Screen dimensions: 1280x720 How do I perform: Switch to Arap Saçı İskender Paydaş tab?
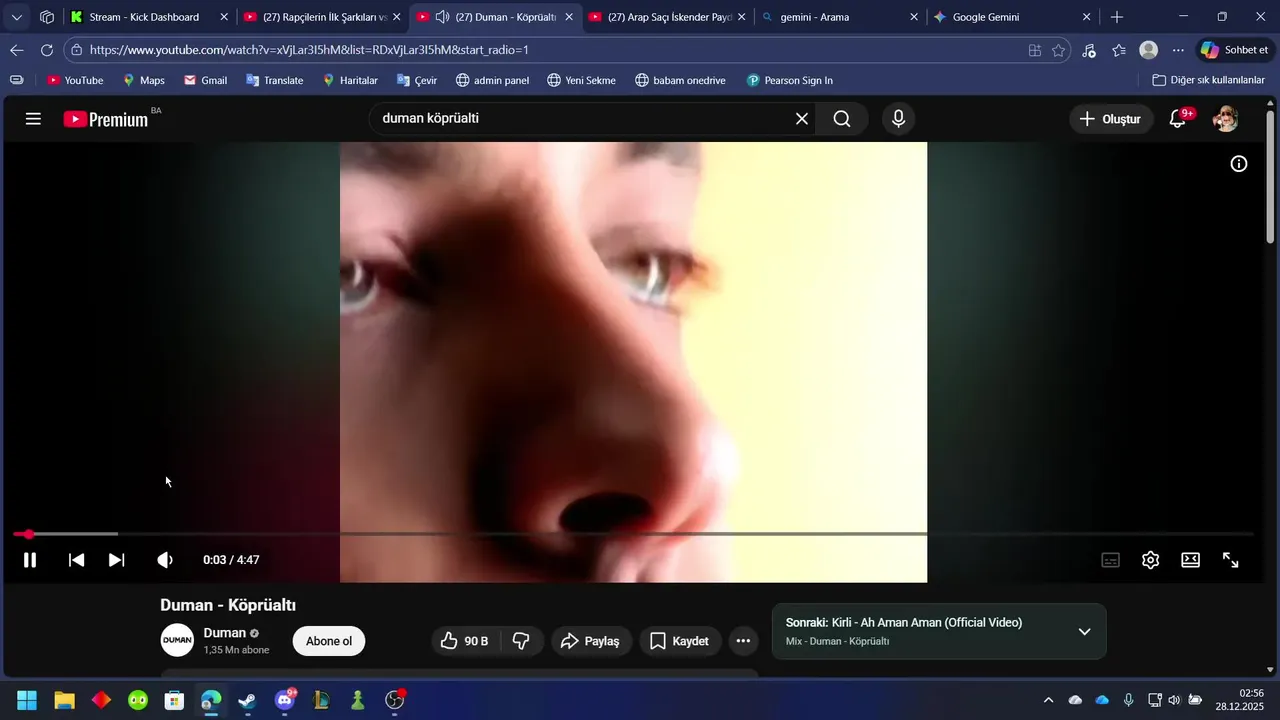tap(668, 17)
